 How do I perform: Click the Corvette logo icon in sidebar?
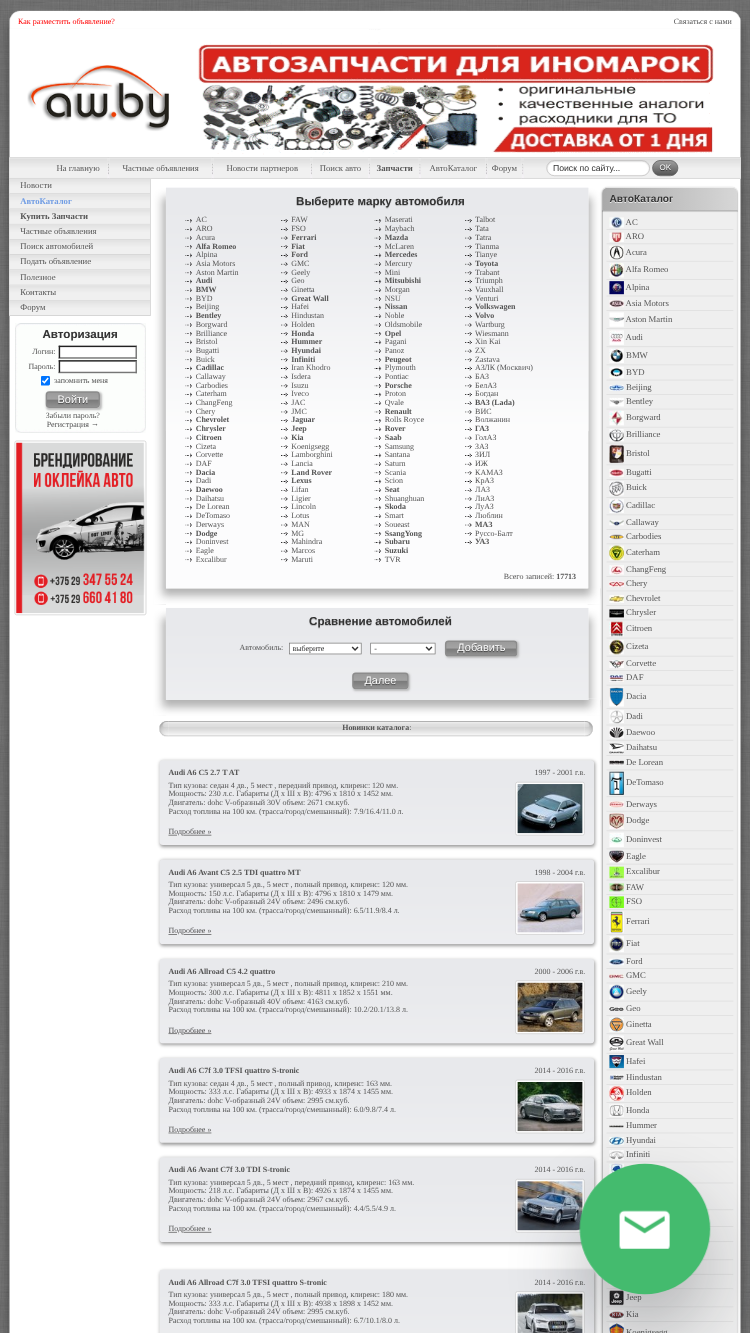tap(616, 664)
